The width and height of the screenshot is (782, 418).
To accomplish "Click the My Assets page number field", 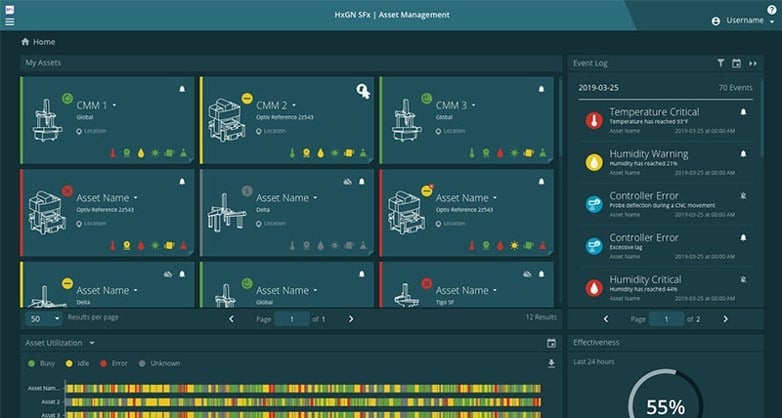I will click(x=292, y=319).
